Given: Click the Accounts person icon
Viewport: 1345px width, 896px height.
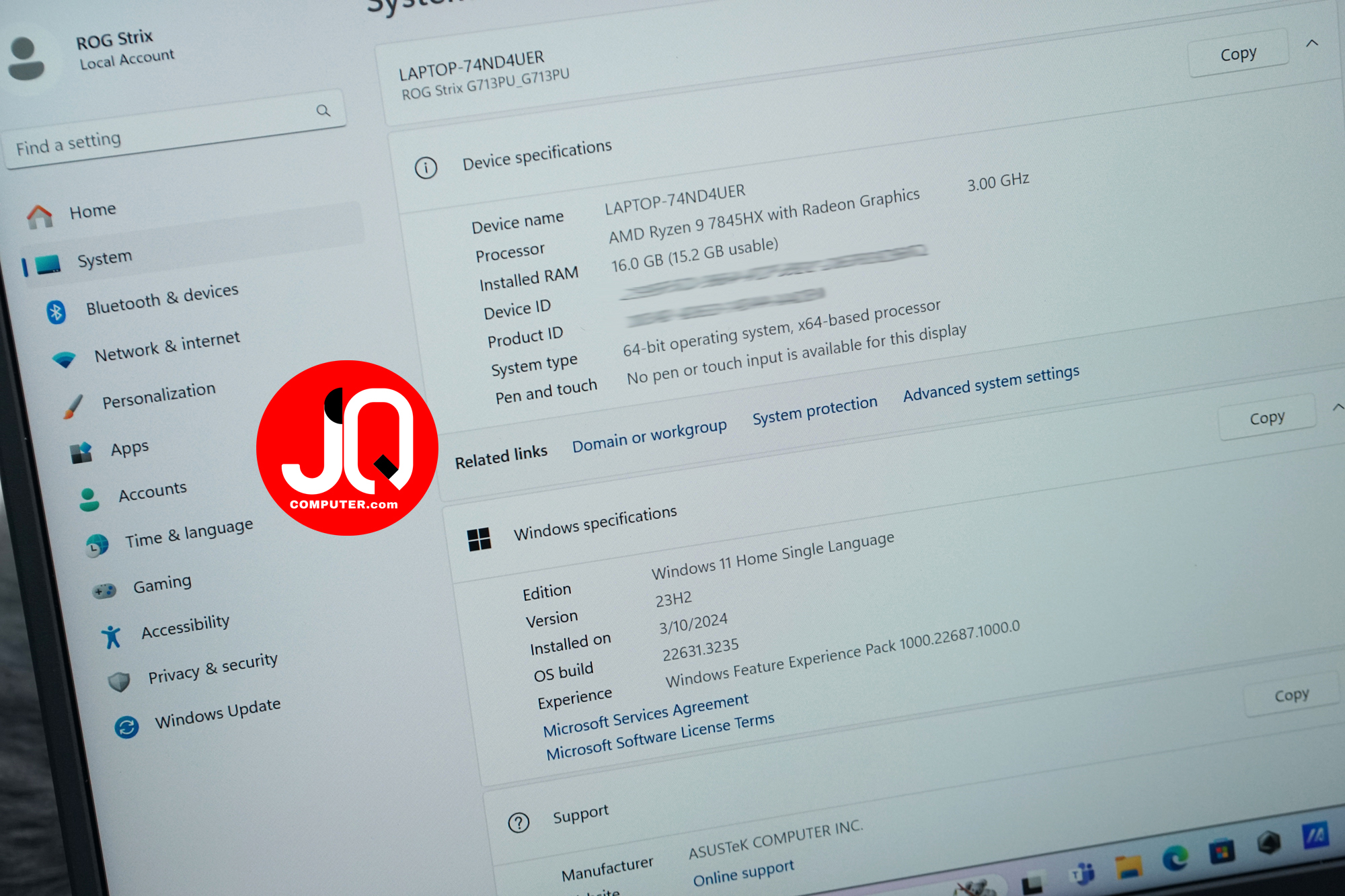Looking at the screenshot, I should click(x=89, y=499).
